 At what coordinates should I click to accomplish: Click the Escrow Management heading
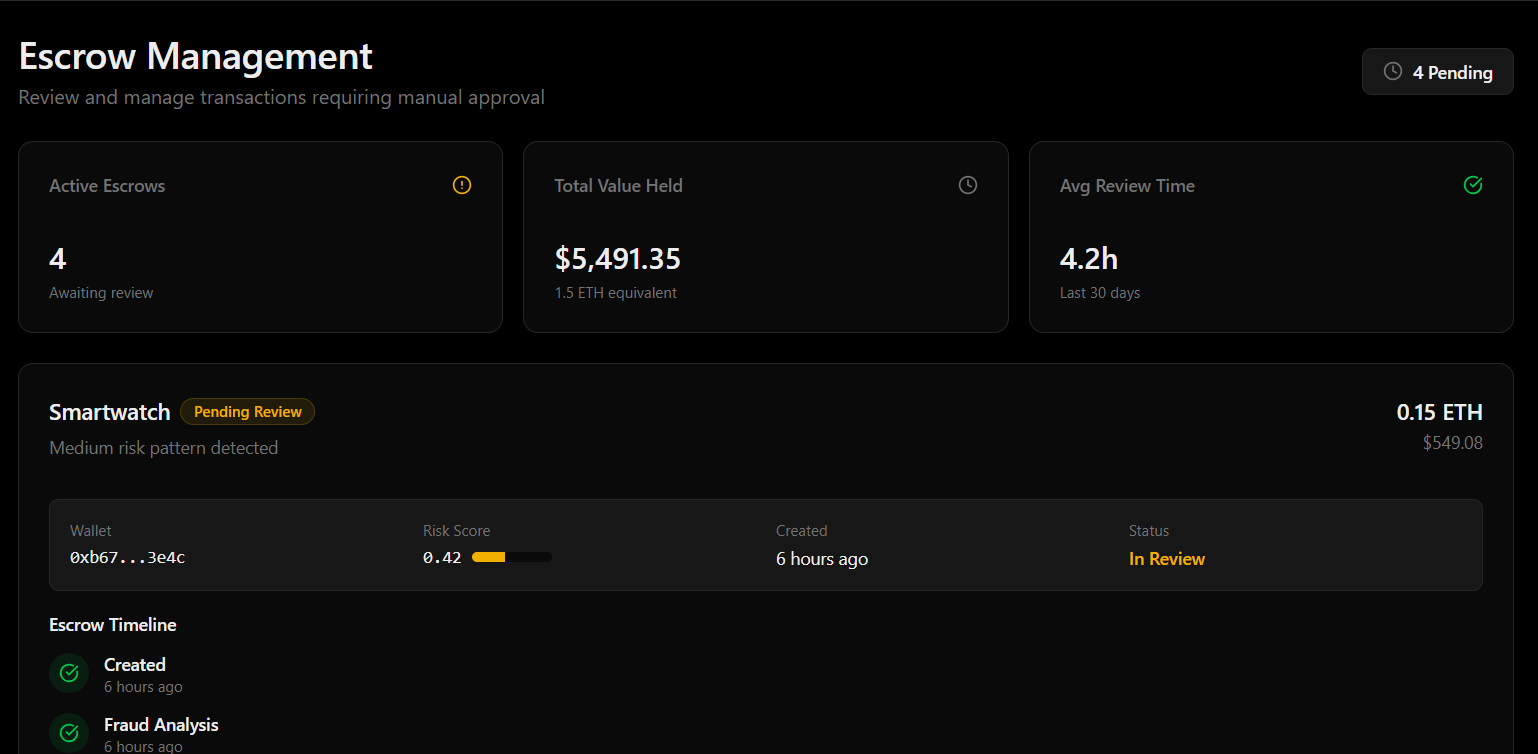pos(196,56)
